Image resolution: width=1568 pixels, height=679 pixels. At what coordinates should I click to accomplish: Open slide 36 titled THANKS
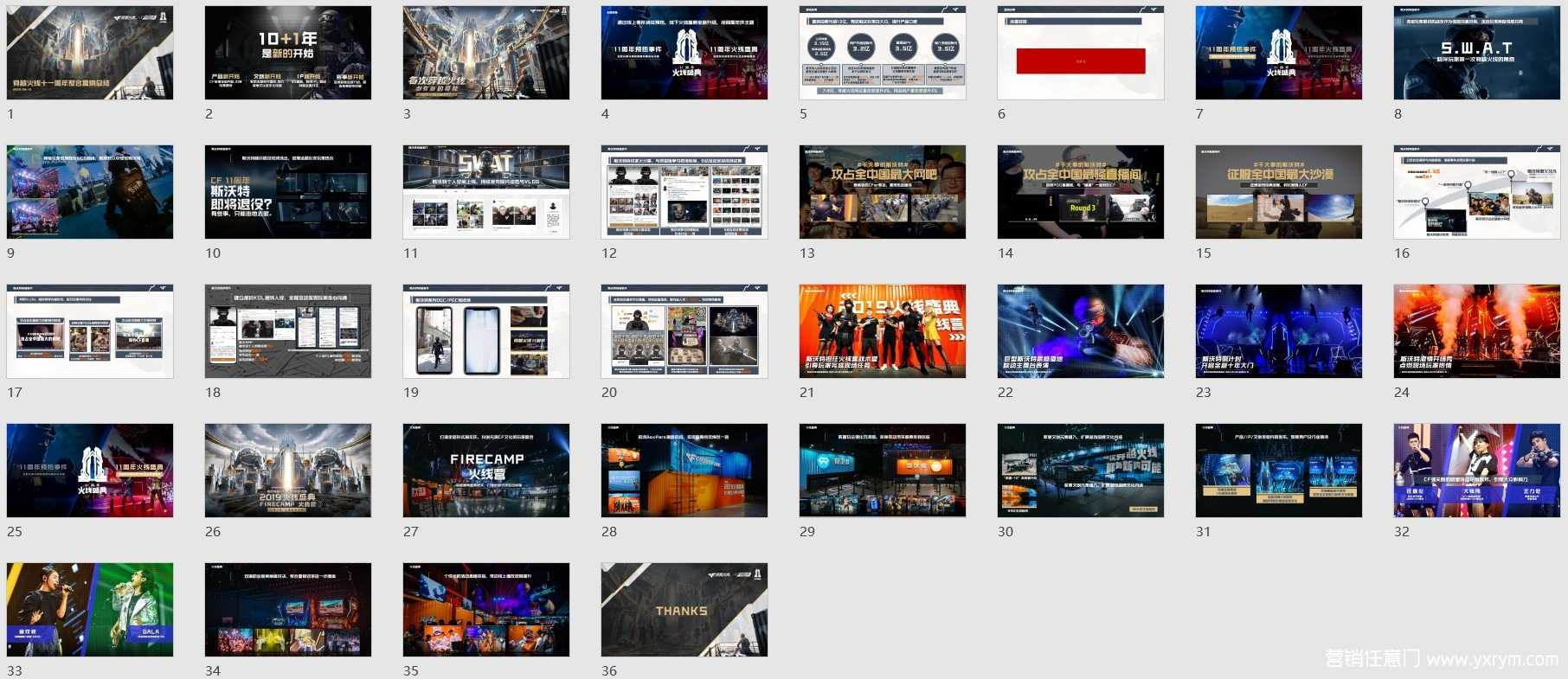pyautogui.click(x=684, y=610)
